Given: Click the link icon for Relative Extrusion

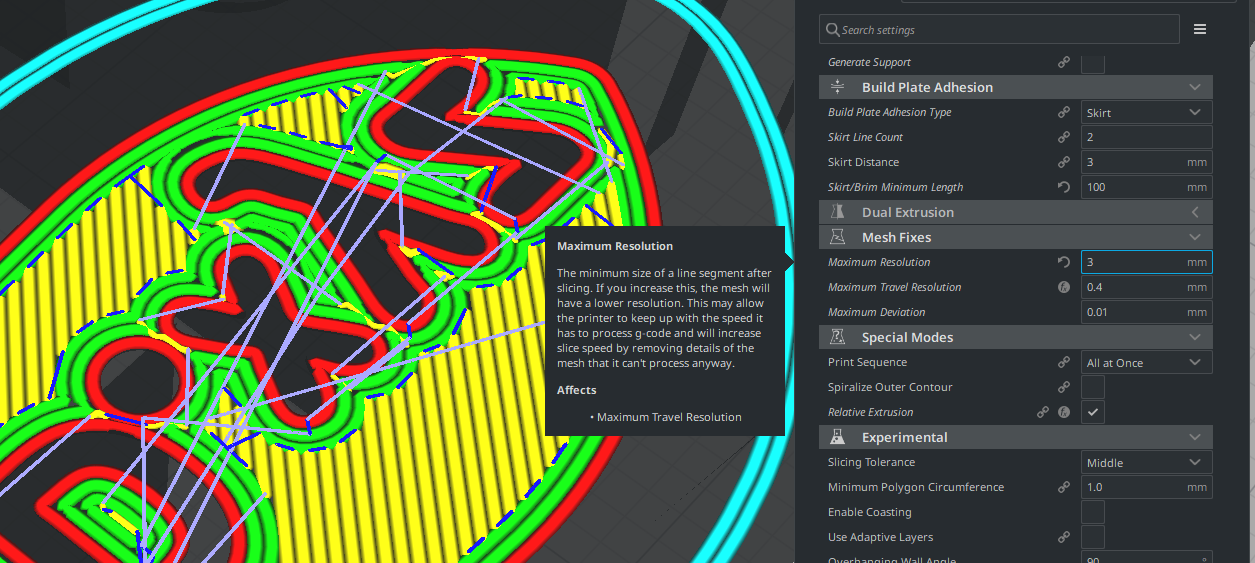Looking at the screenshot, I should click(x=1043, y=412).
